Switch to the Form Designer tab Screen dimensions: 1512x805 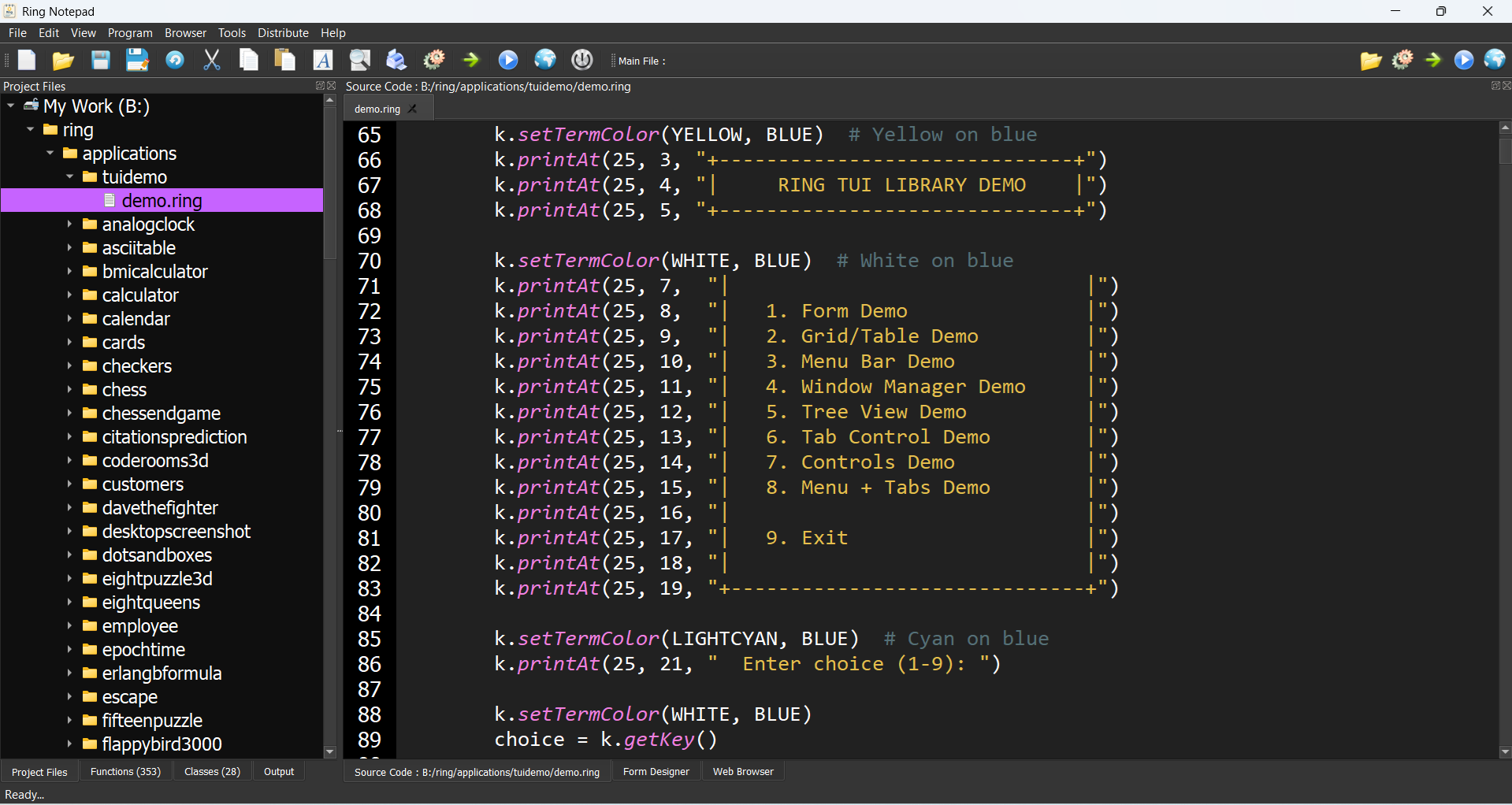[x=656, y=772]
